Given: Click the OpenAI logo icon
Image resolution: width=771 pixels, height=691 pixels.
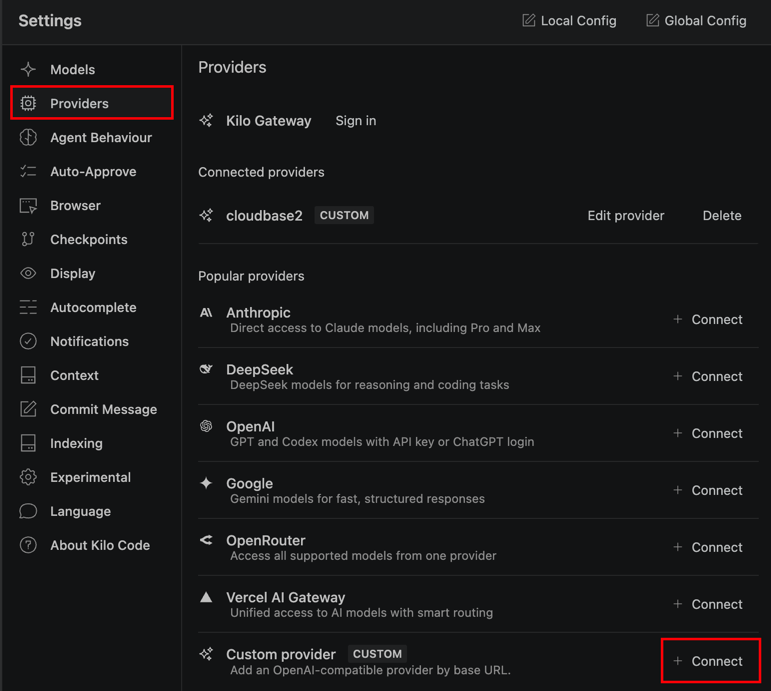Looking at the screenshot, I should [x=206, y=426].
